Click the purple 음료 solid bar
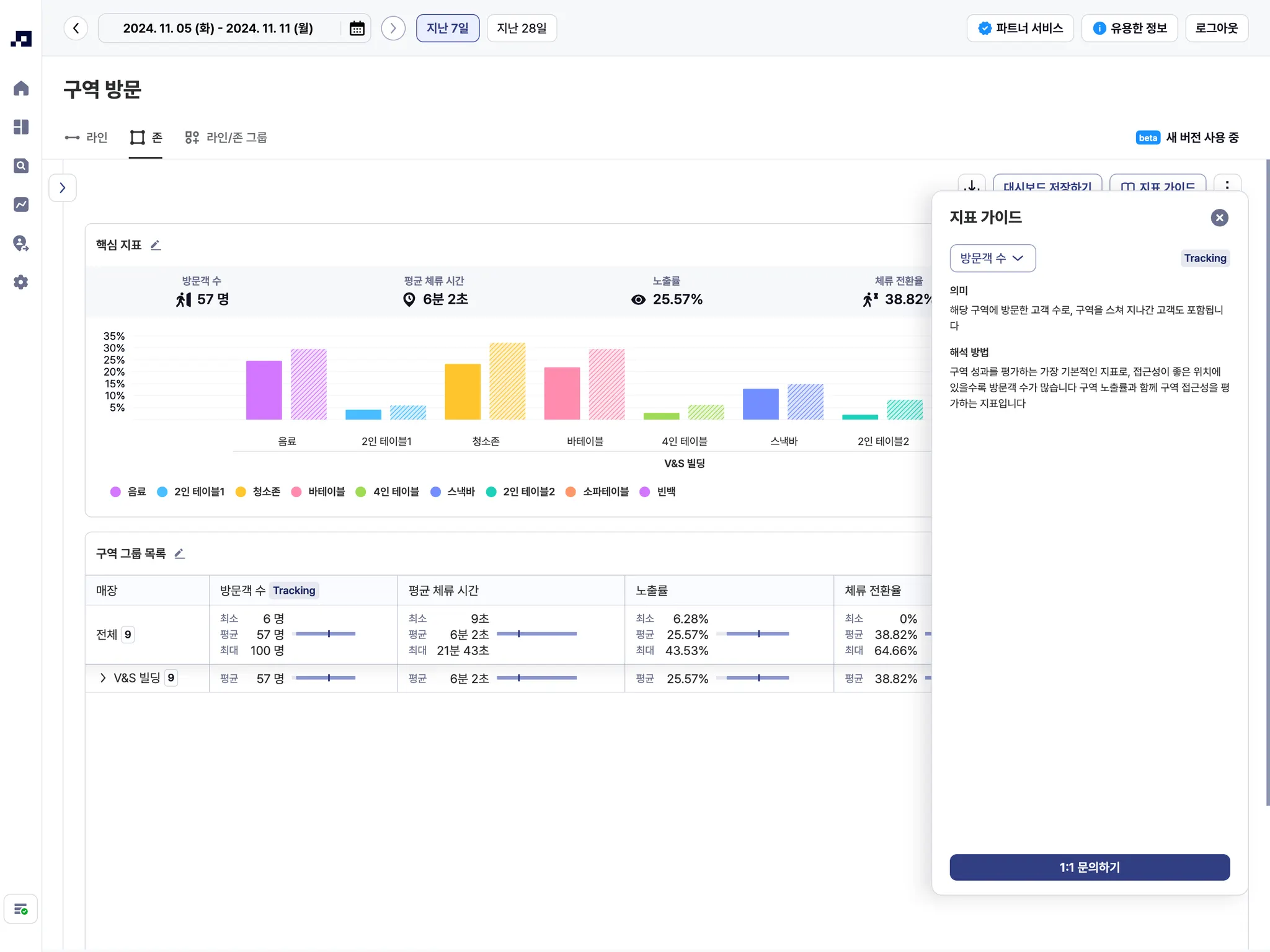 click(x=264, y=390)
